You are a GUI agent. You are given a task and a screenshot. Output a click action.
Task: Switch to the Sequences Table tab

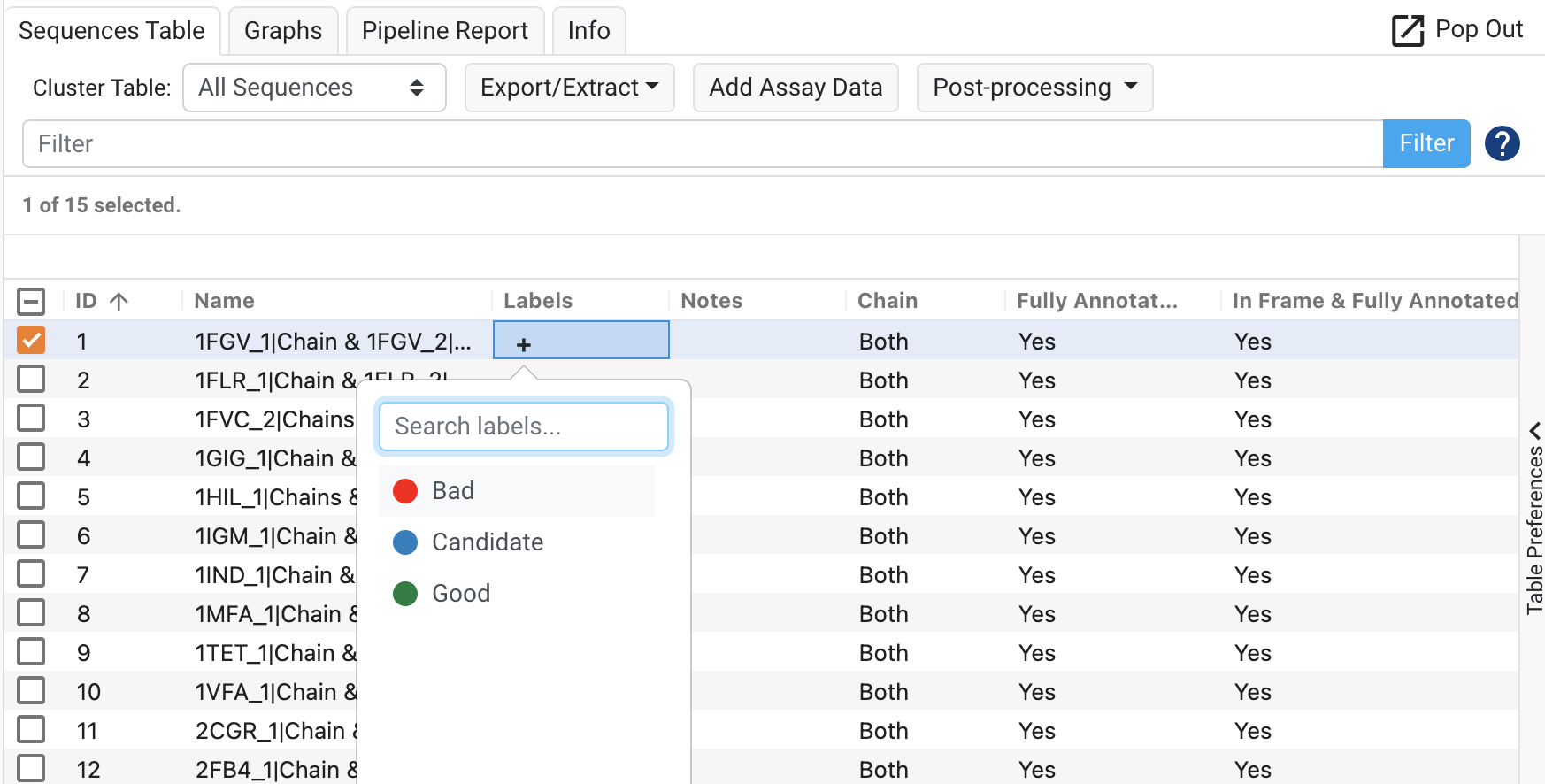(x=111, y=31)
